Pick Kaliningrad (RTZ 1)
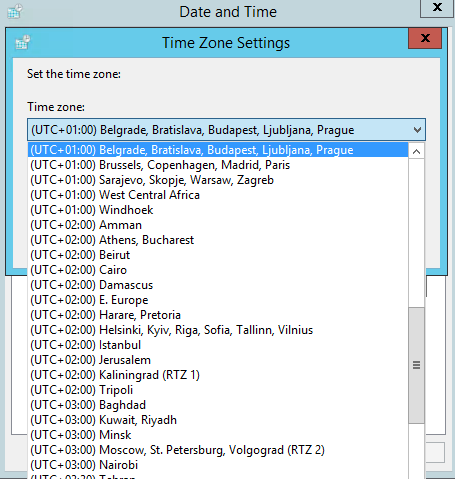455x479 pixels. click(x=218, y=375)
